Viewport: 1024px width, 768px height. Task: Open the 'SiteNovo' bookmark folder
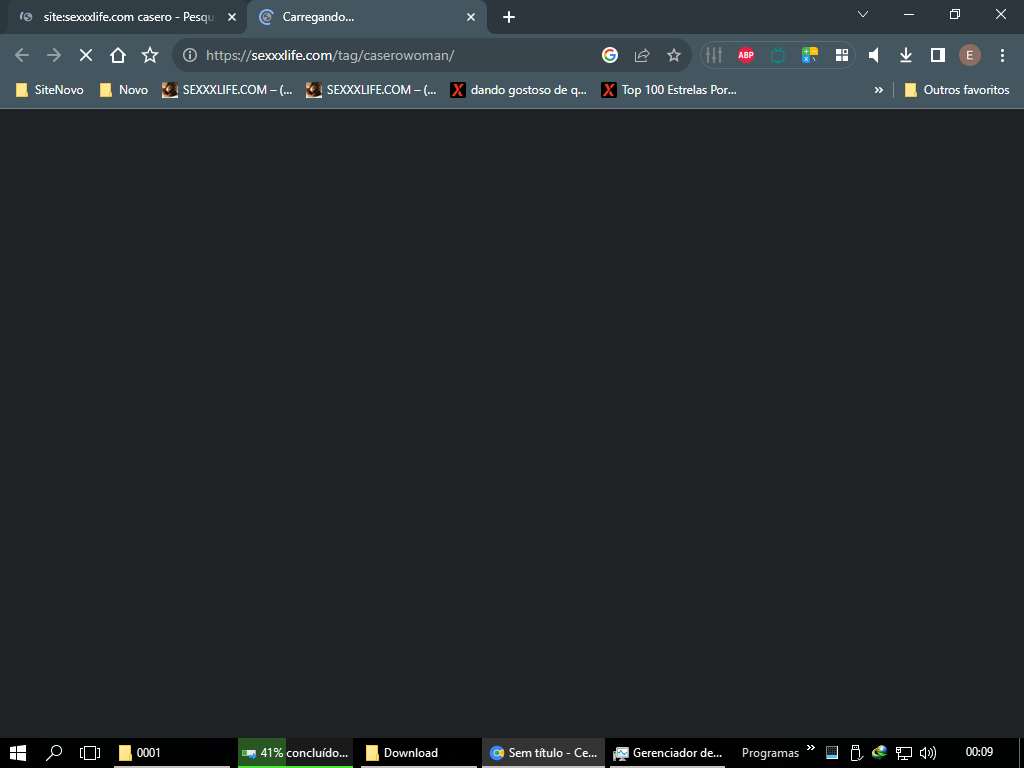click(x=50, y=90)
